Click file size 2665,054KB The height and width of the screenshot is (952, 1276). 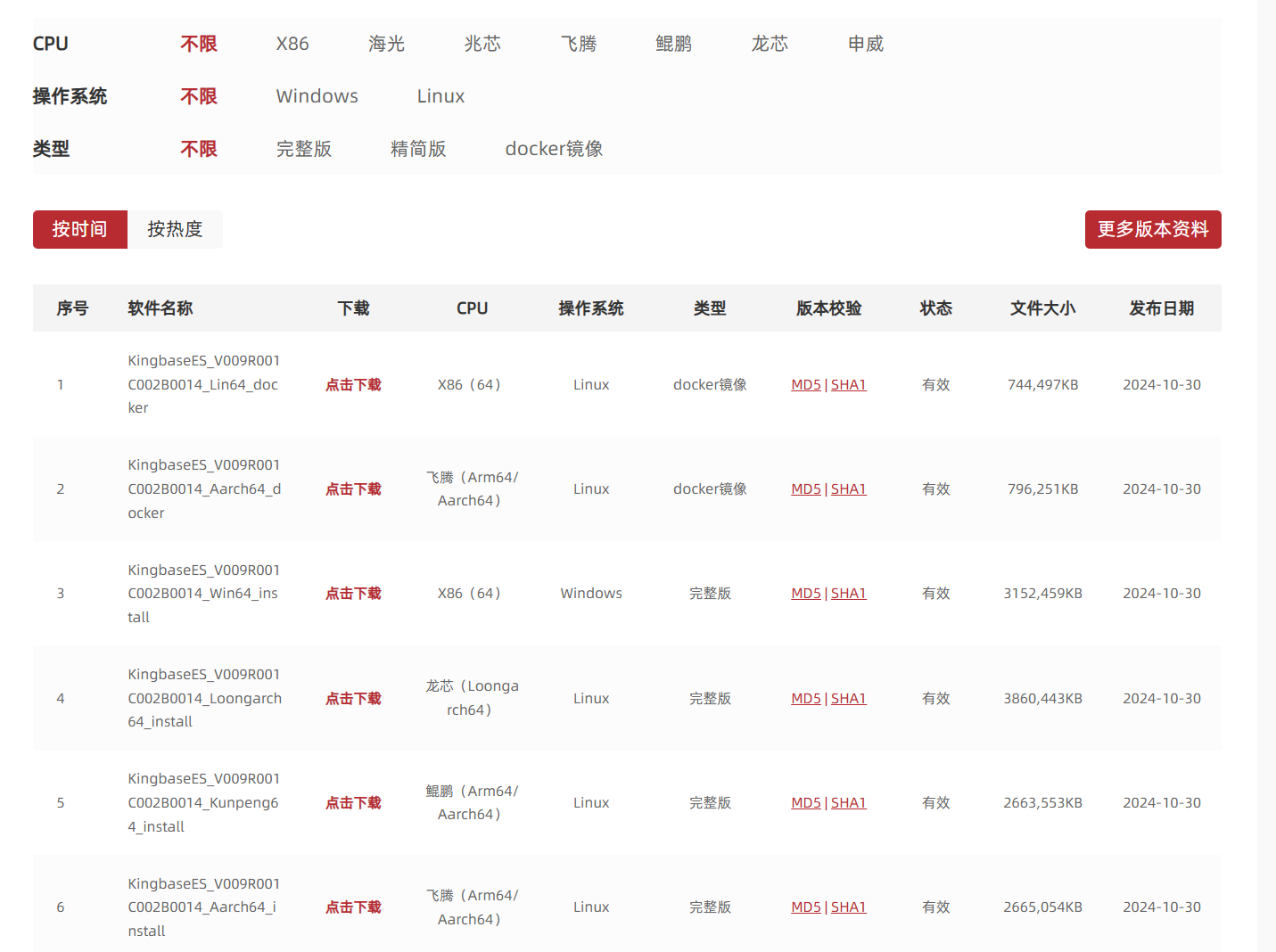[1043, 907]
